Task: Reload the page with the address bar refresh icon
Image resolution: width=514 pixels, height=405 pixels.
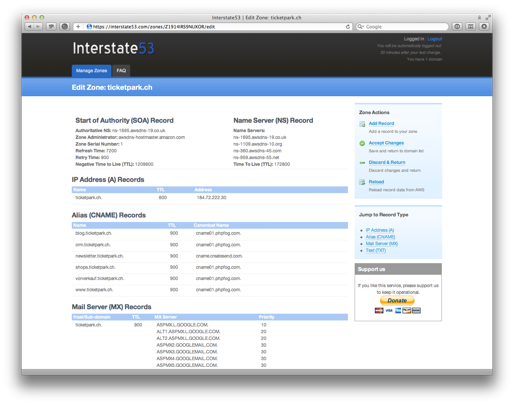Action: (348, 27)
